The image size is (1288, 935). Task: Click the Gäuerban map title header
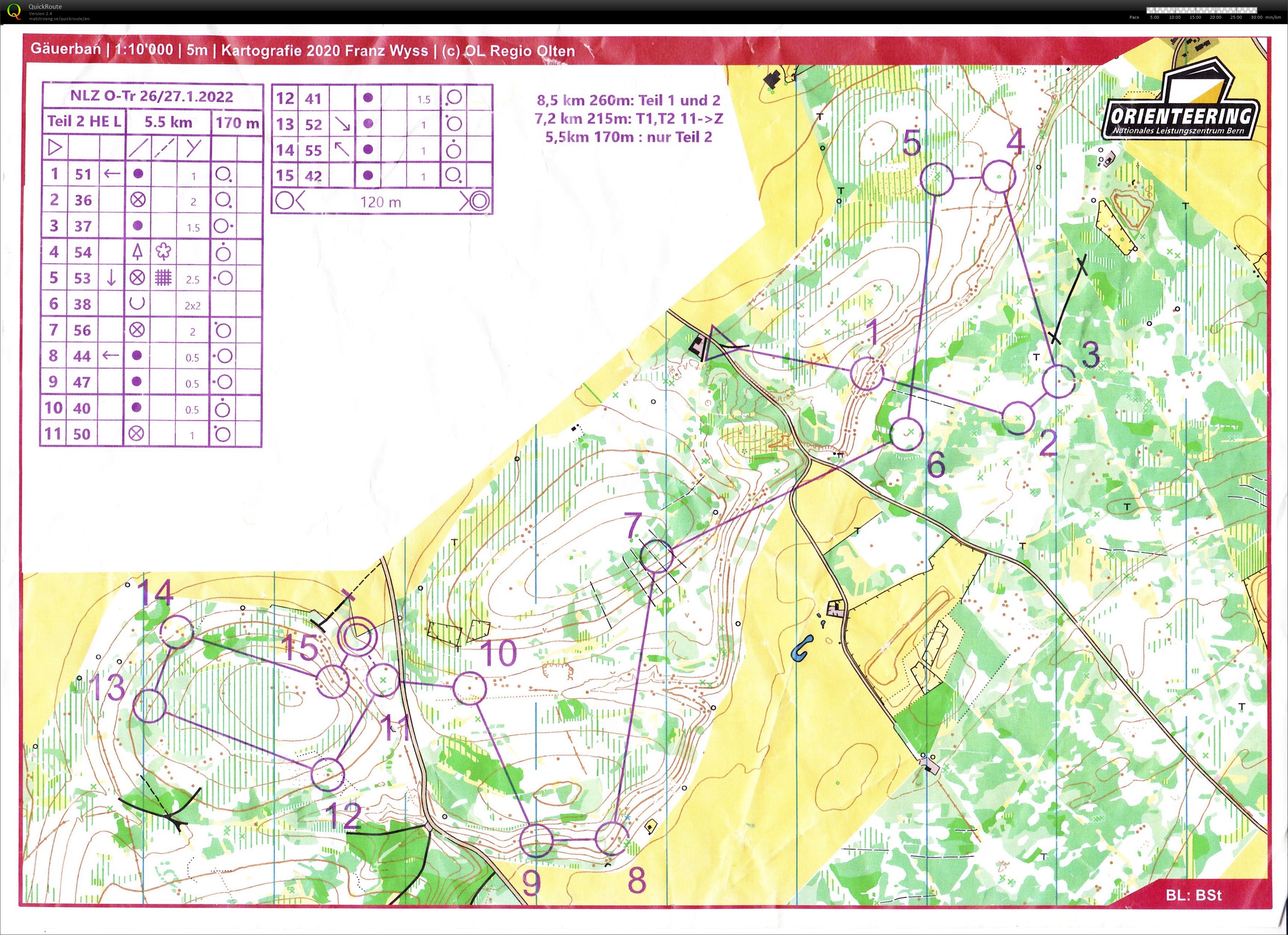click(x=303, y=50)
